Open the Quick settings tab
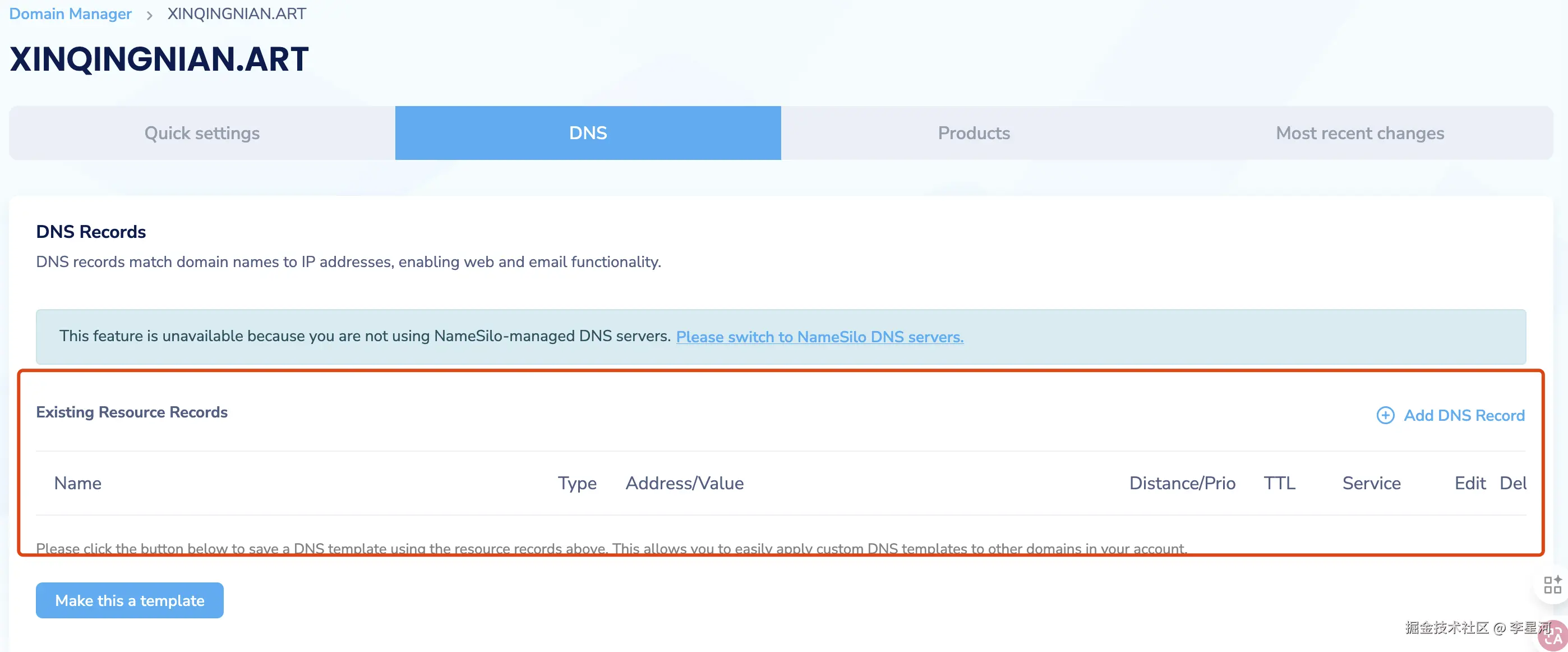 (x=201, y=133)
